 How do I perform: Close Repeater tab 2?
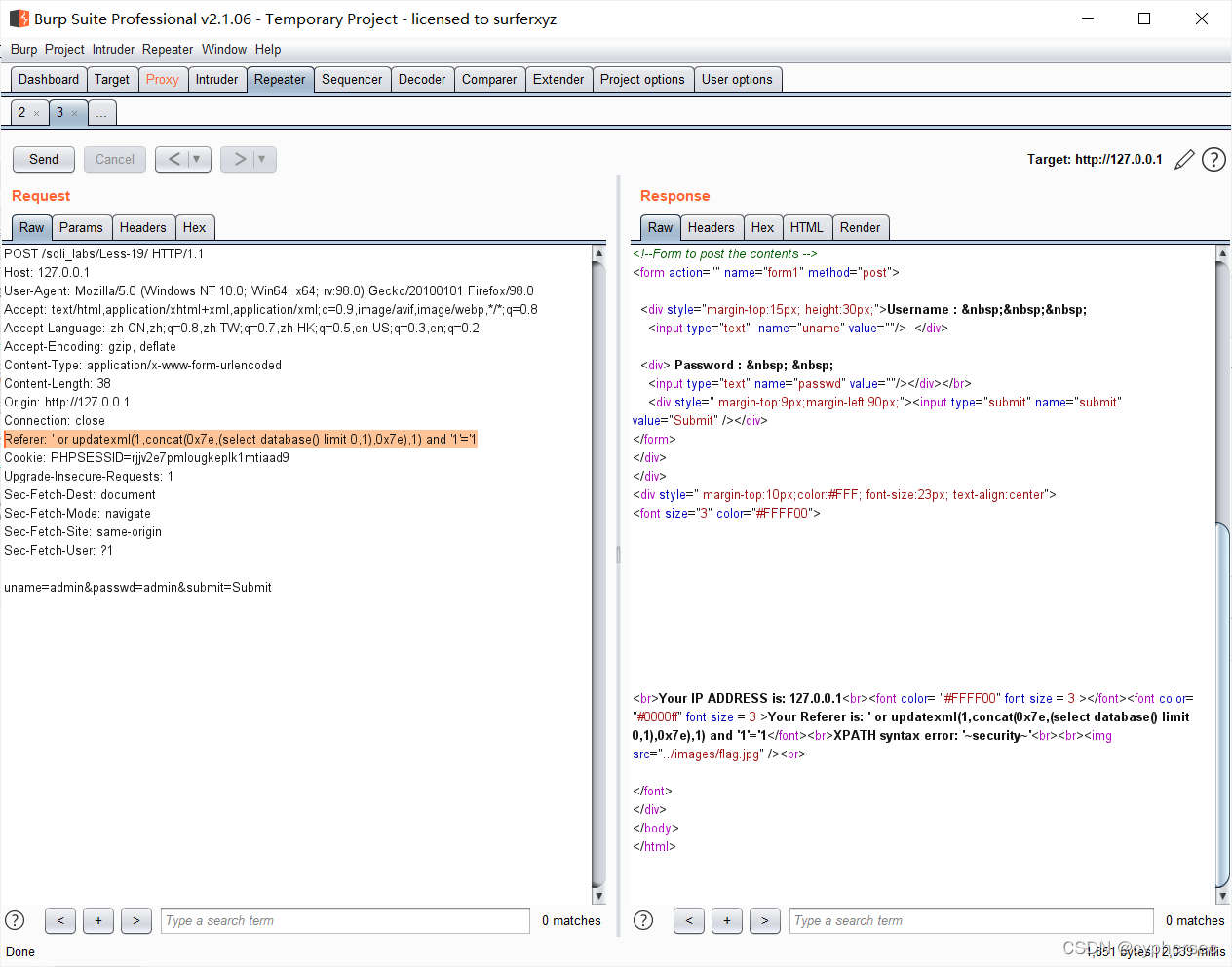pyautogui.click(x=37, y=113)
